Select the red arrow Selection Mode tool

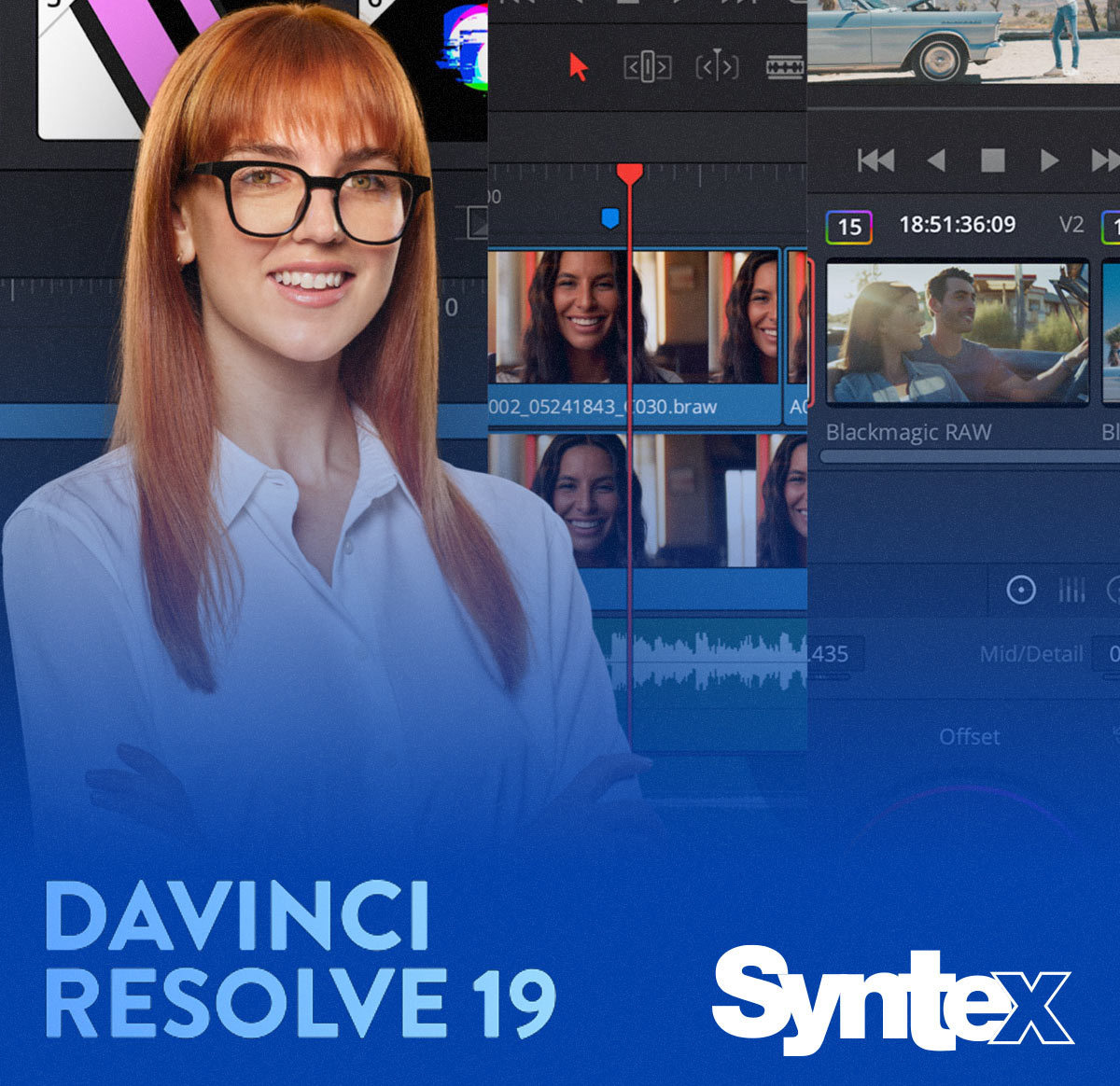coord(579,67)
